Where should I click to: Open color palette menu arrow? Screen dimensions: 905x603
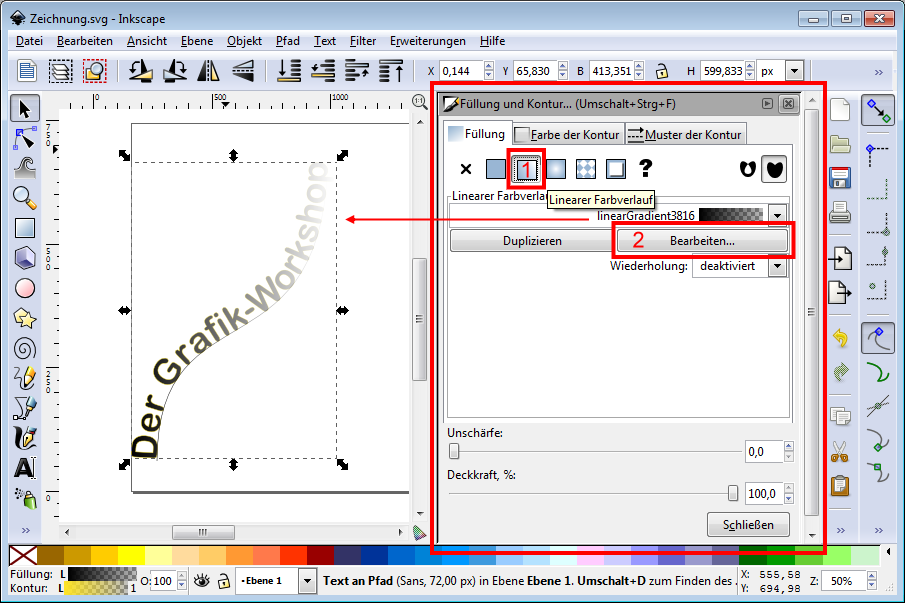(889, 552)
